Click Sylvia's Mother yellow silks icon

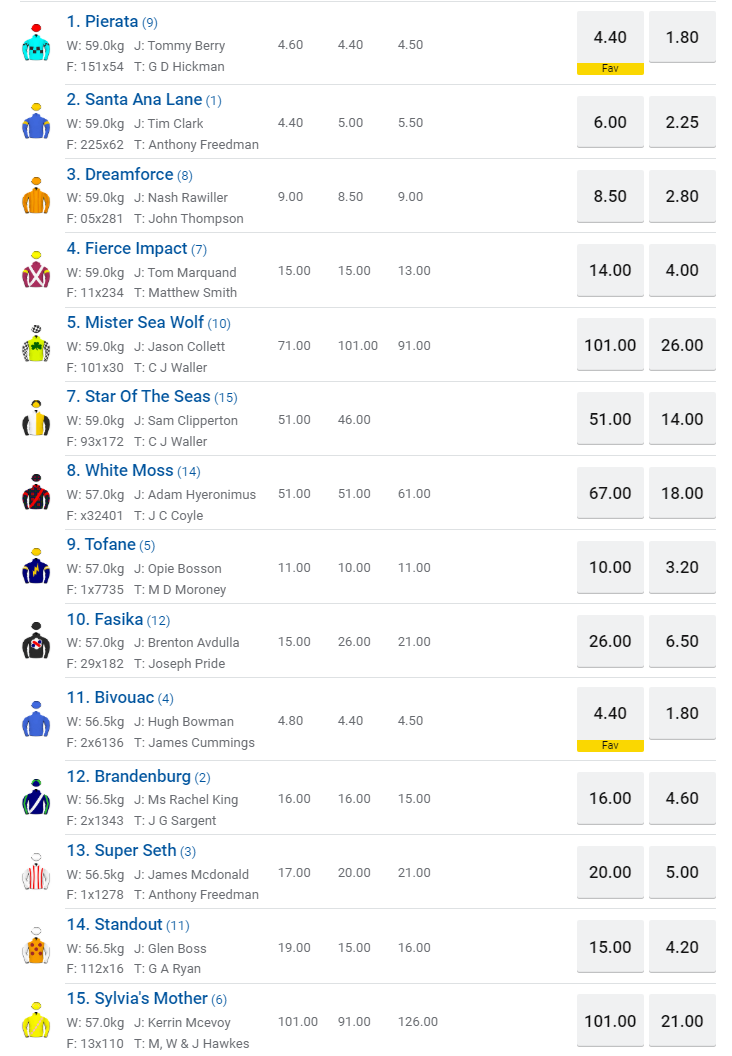tap(36, 1020)
